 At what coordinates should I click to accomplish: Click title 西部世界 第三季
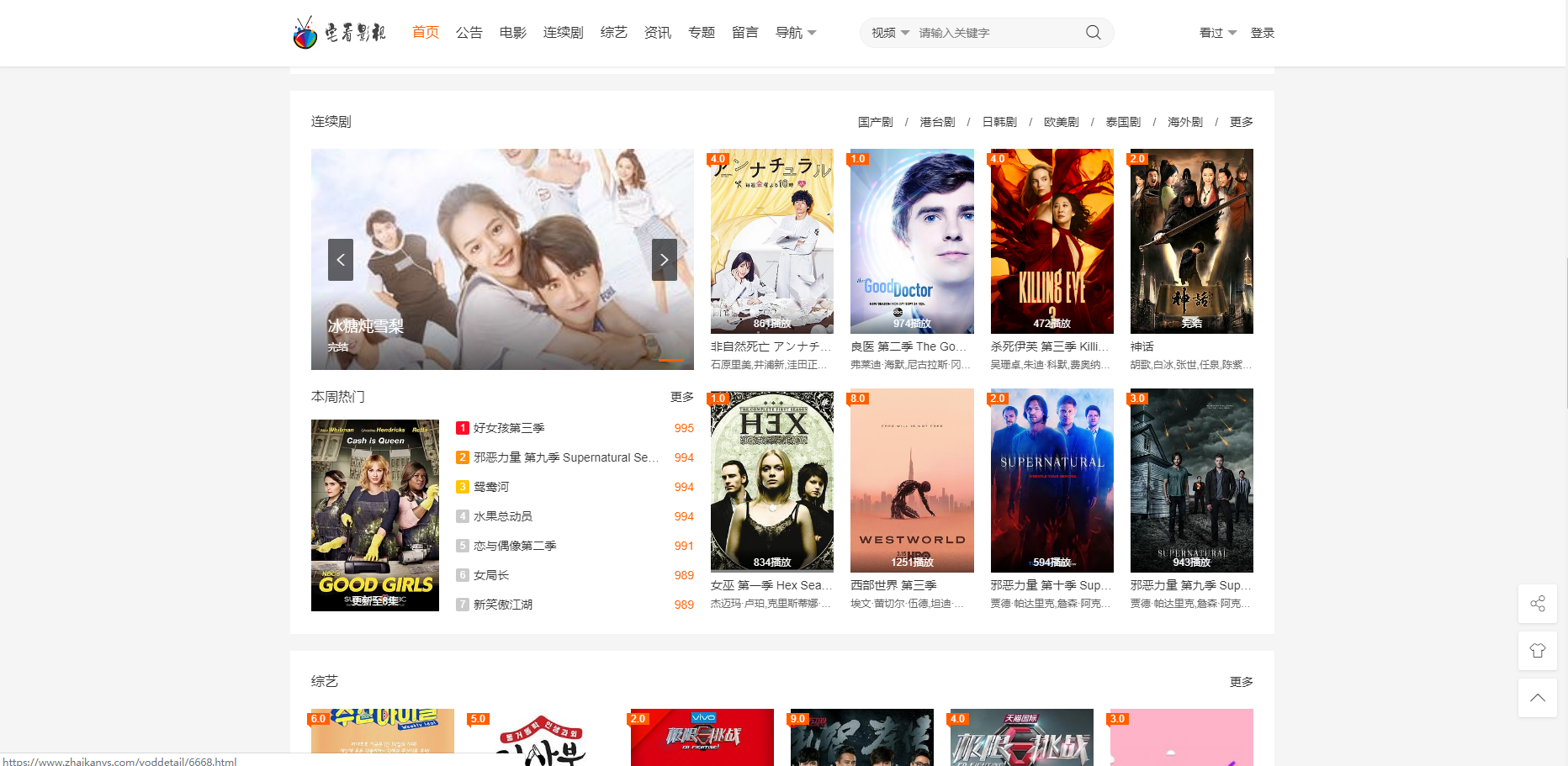coord(894,585)
